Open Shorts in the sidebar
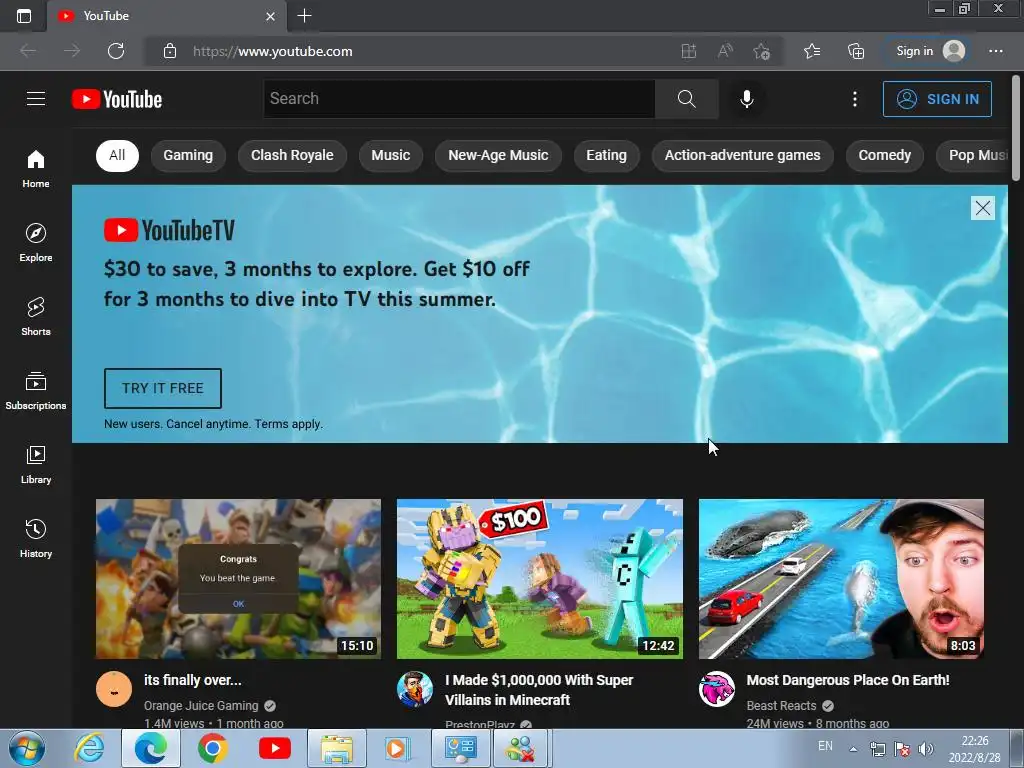 tap(36, 317)
